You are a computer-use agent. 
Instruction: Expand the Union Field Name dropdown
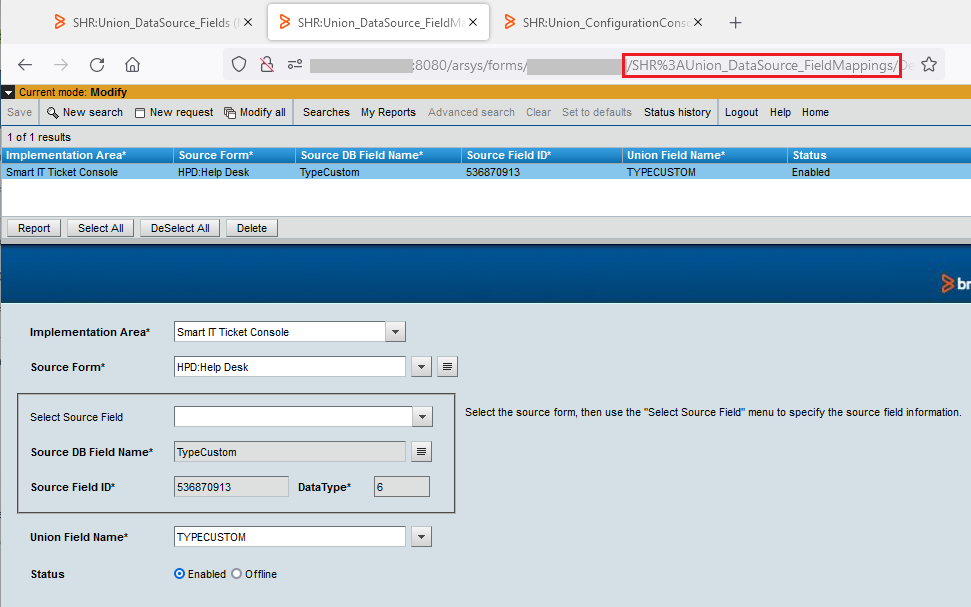[x=422, y=537]
